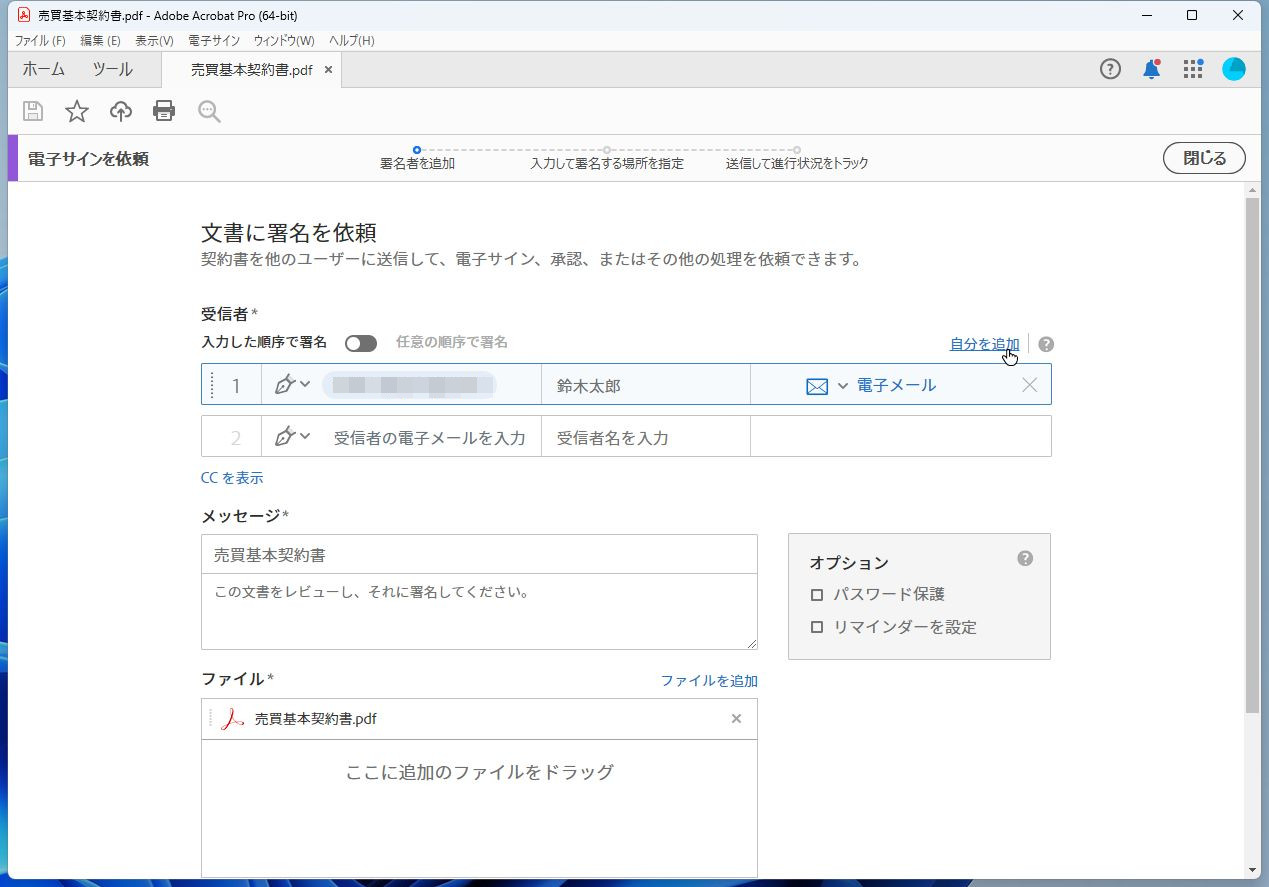Expand the role dropdown for recipient row 2
The width and height of the screenshot is (1269, 887).
[302, 437]
